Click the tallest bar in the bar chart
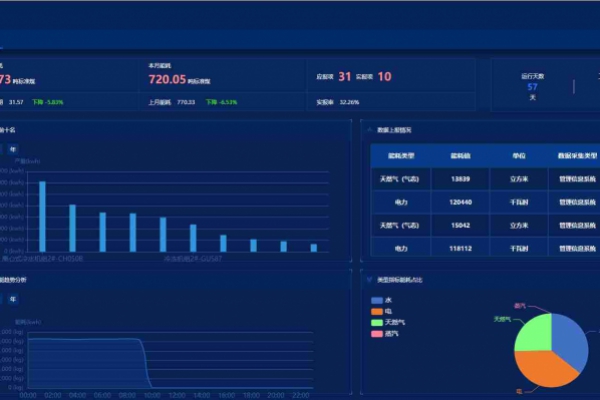This screenshot has height=400, width=600. click(x=42, y=216)
